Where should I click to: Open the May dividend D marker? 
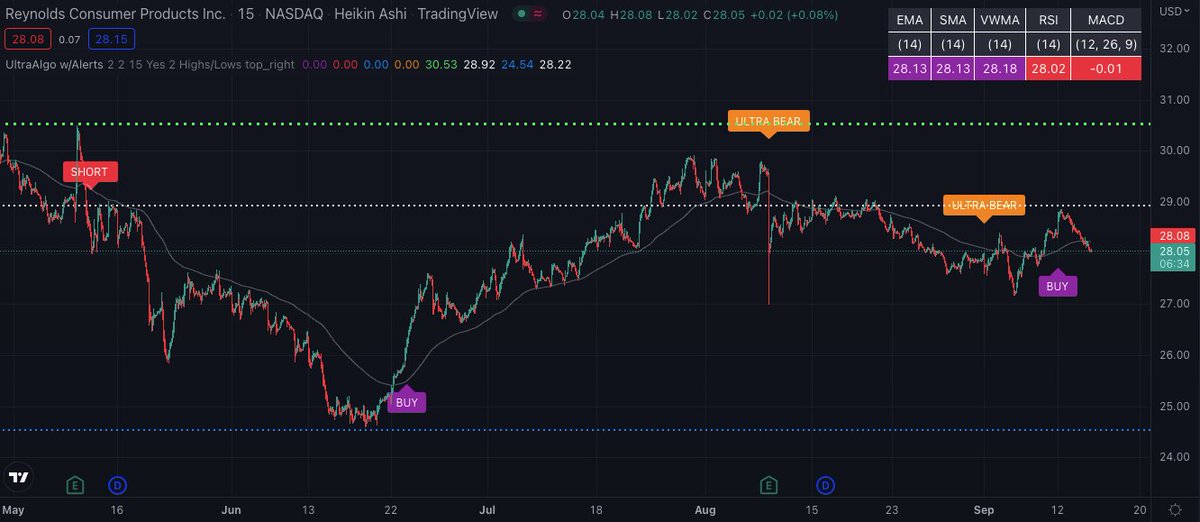(117, 486)
